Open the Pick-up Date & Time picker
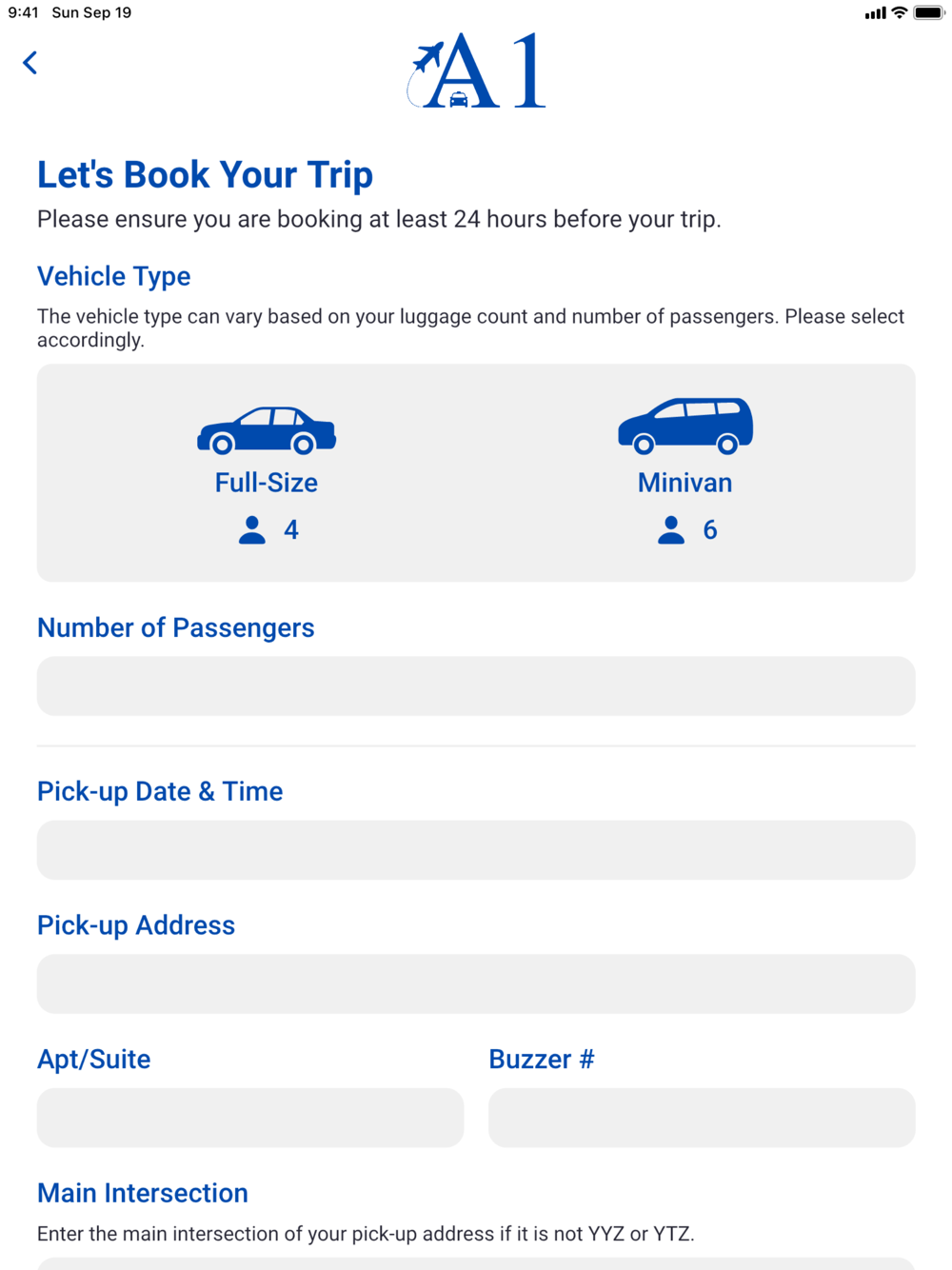The width and height of the screenshot is (952, 1270). click(x=476, y=849)
